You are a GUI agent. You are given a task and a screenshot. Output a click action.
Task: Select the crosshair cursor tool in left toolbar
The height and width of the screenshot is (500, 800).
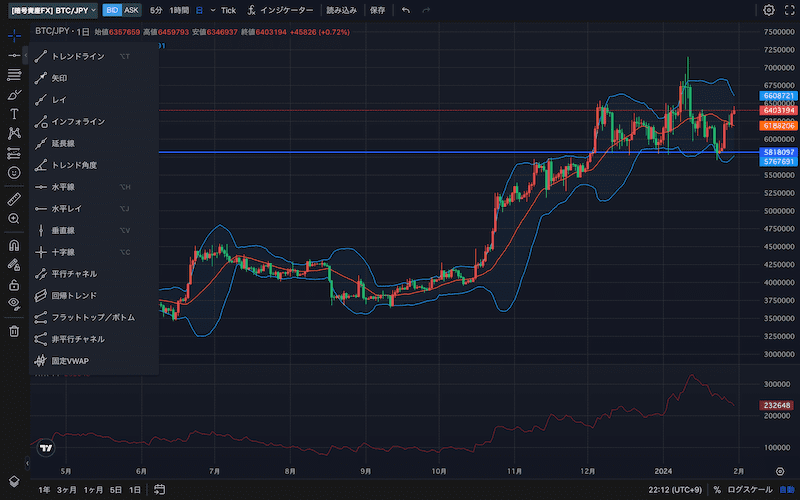(14, 35)
